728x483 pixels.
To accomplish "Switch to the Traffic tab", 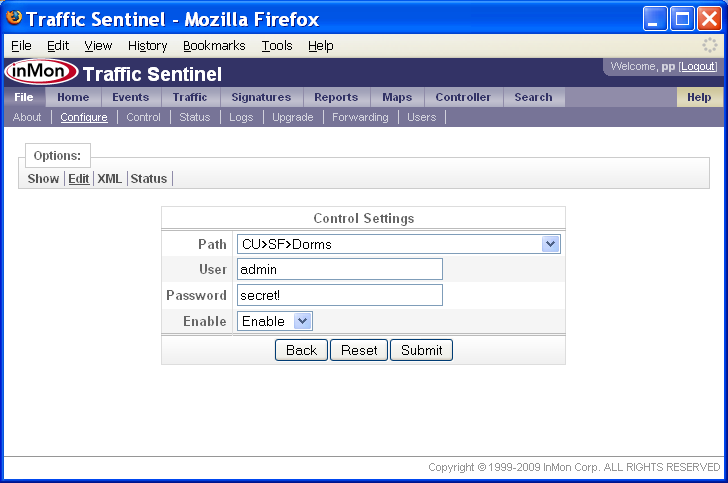I will point(190,97).
